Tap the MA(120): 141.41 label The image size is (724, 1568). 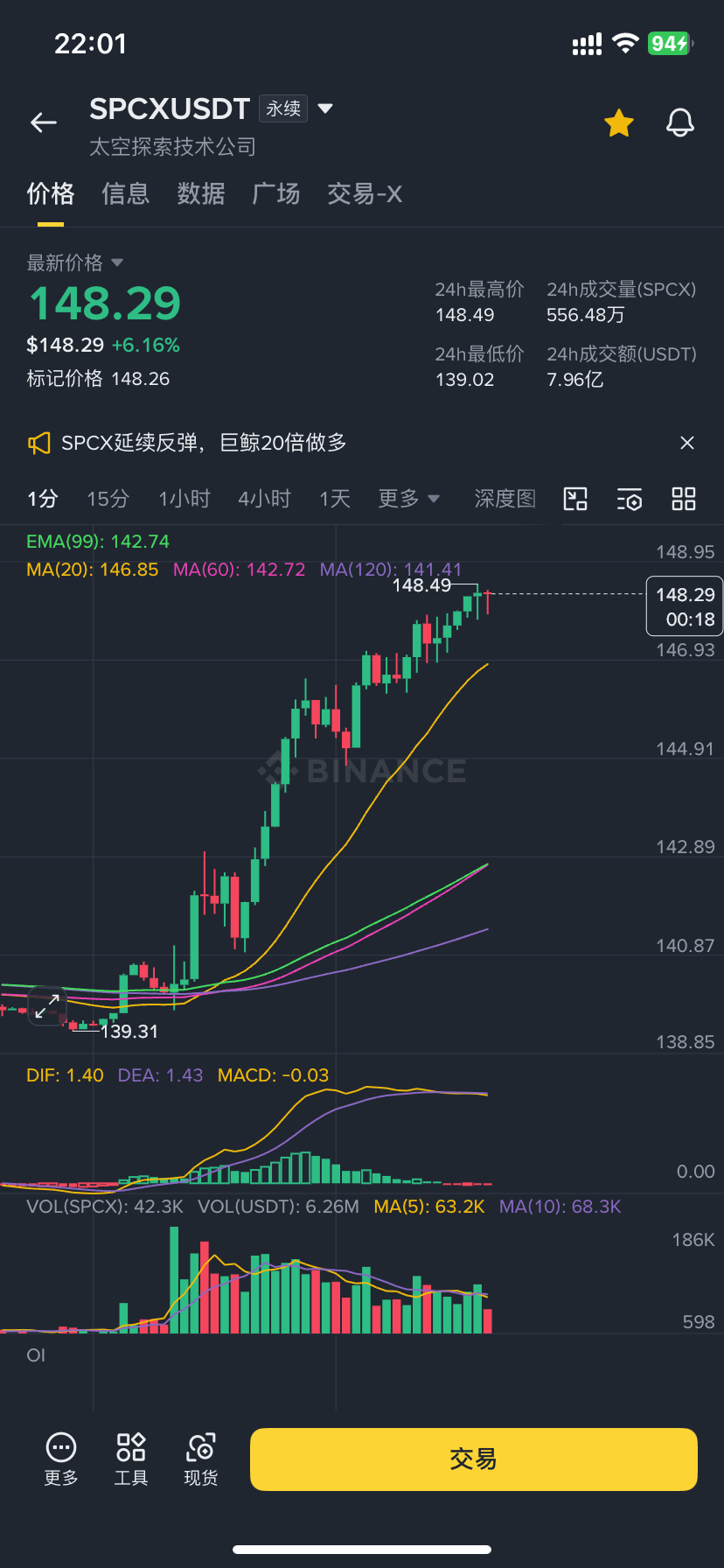point(391,570)
